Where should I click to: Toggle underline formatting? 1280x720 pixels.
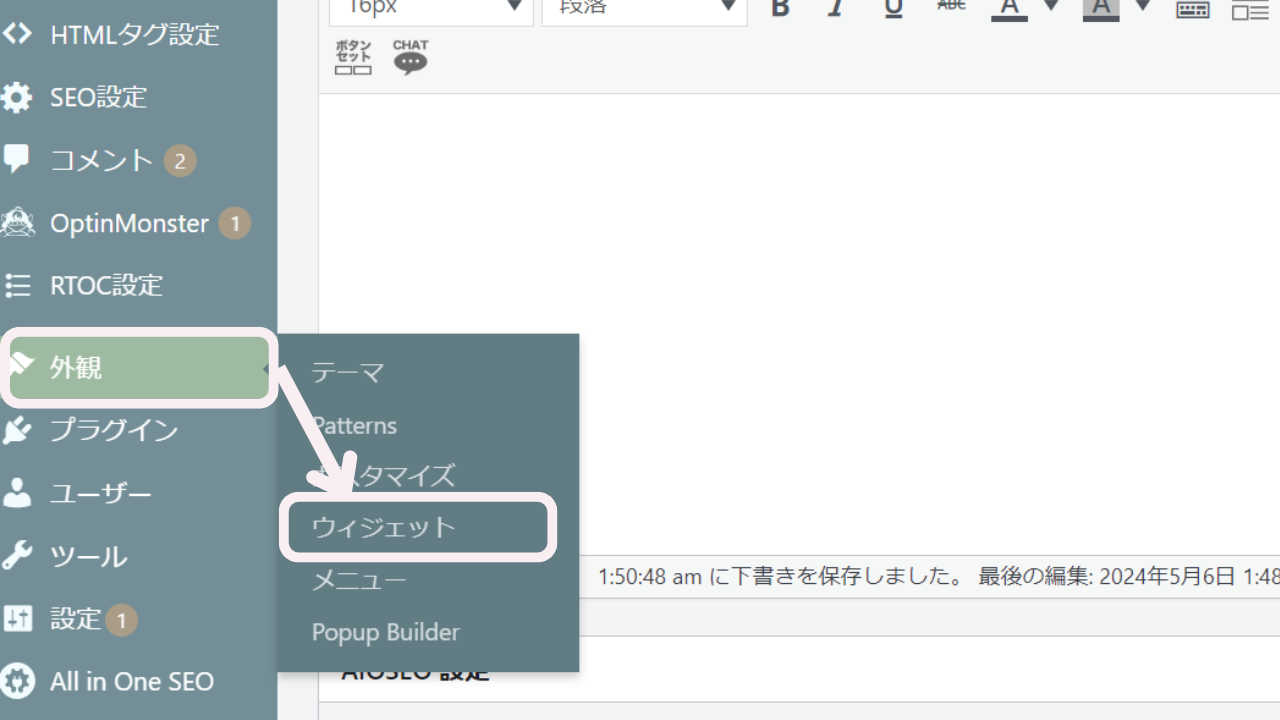(894, 8)
